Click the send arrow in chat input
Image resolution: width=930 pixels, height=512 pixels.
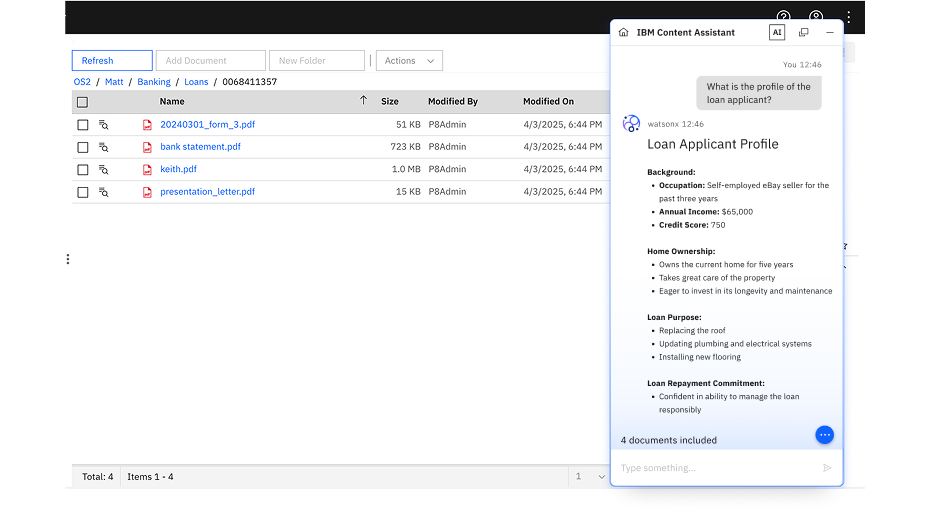pyautogui.click(x=827, y=468)
